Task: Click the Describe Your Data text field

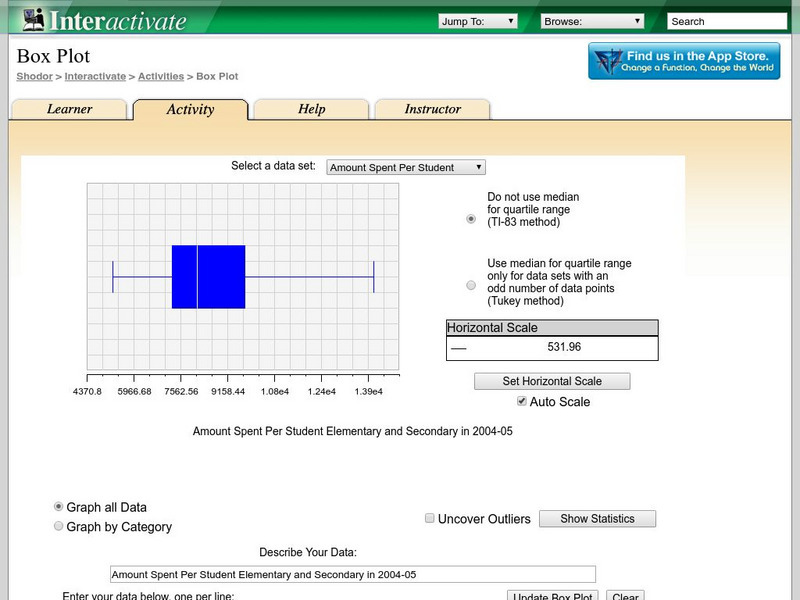Action: pos(352,574)
